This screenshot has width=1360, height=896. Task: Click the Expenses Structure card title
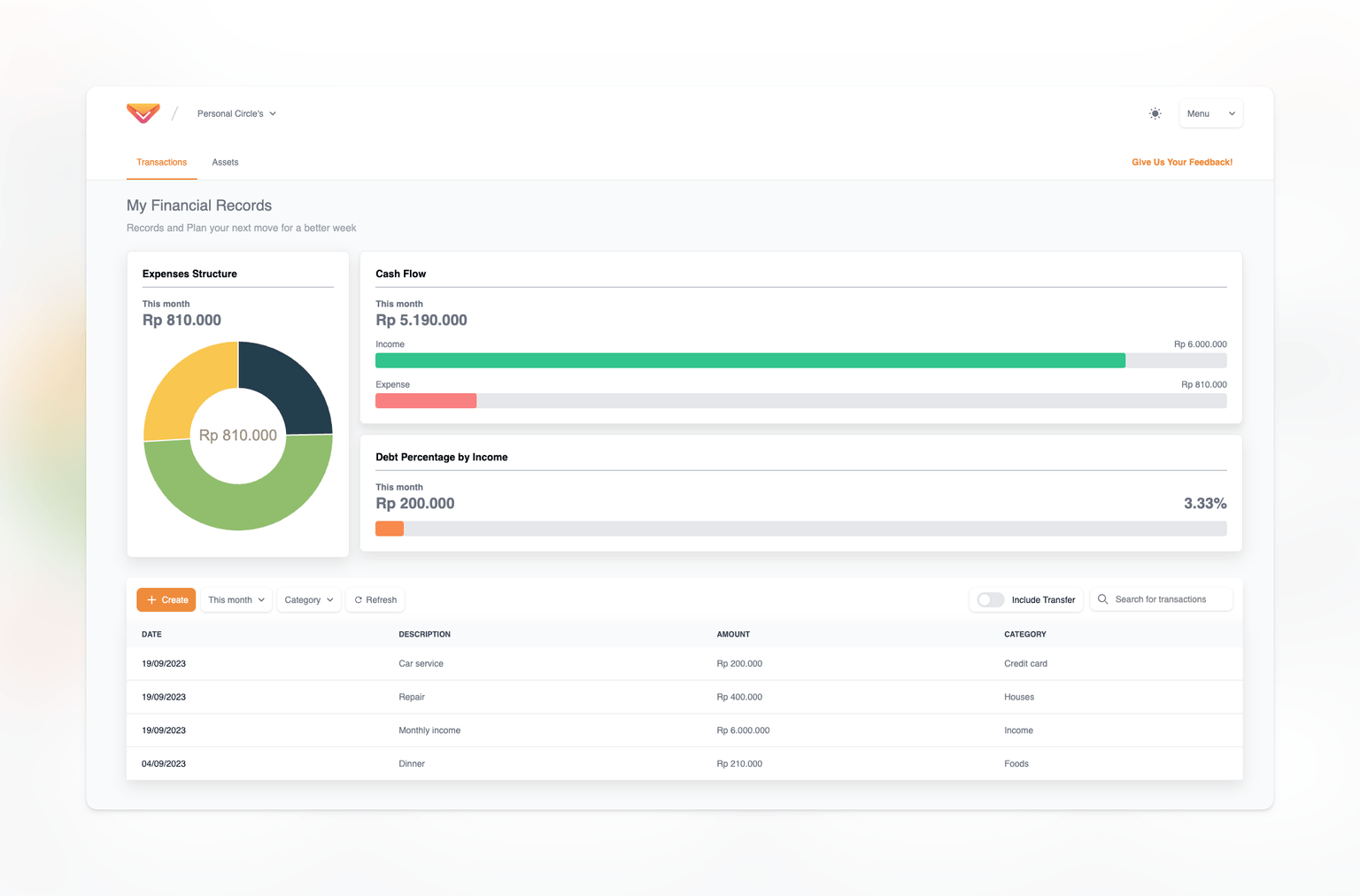(x=189, y=274)
